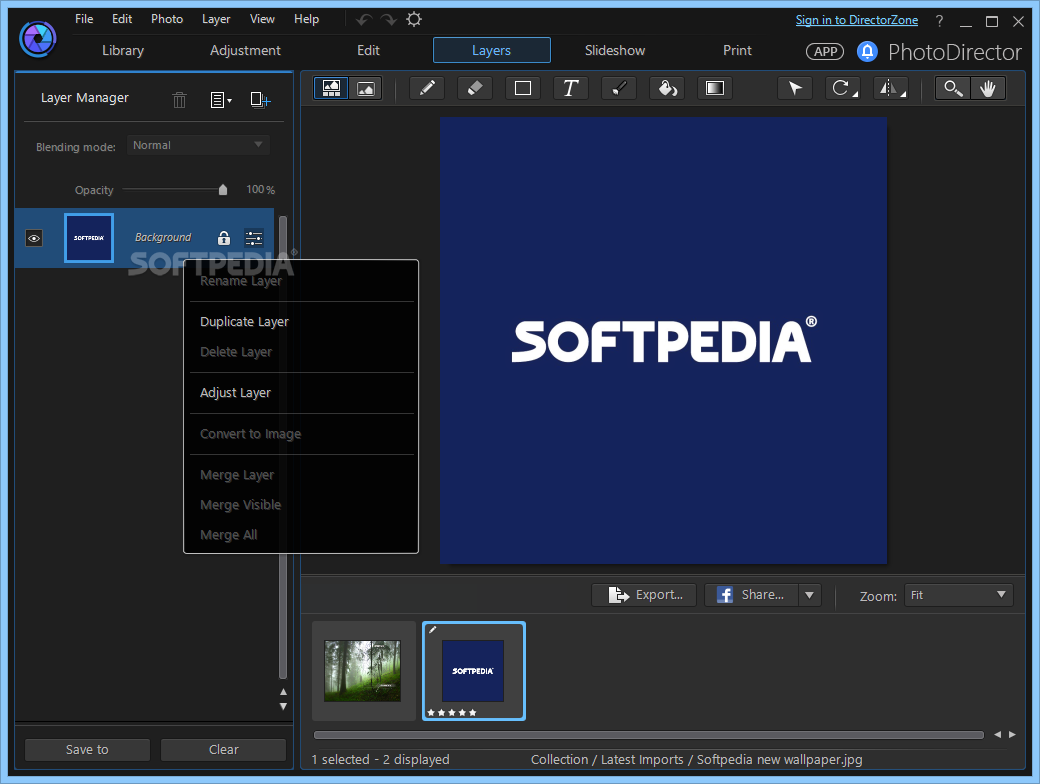Screen dimensions: 1040x784
Task: Select the forest photo thumbnail
Action: click(363, 671)
